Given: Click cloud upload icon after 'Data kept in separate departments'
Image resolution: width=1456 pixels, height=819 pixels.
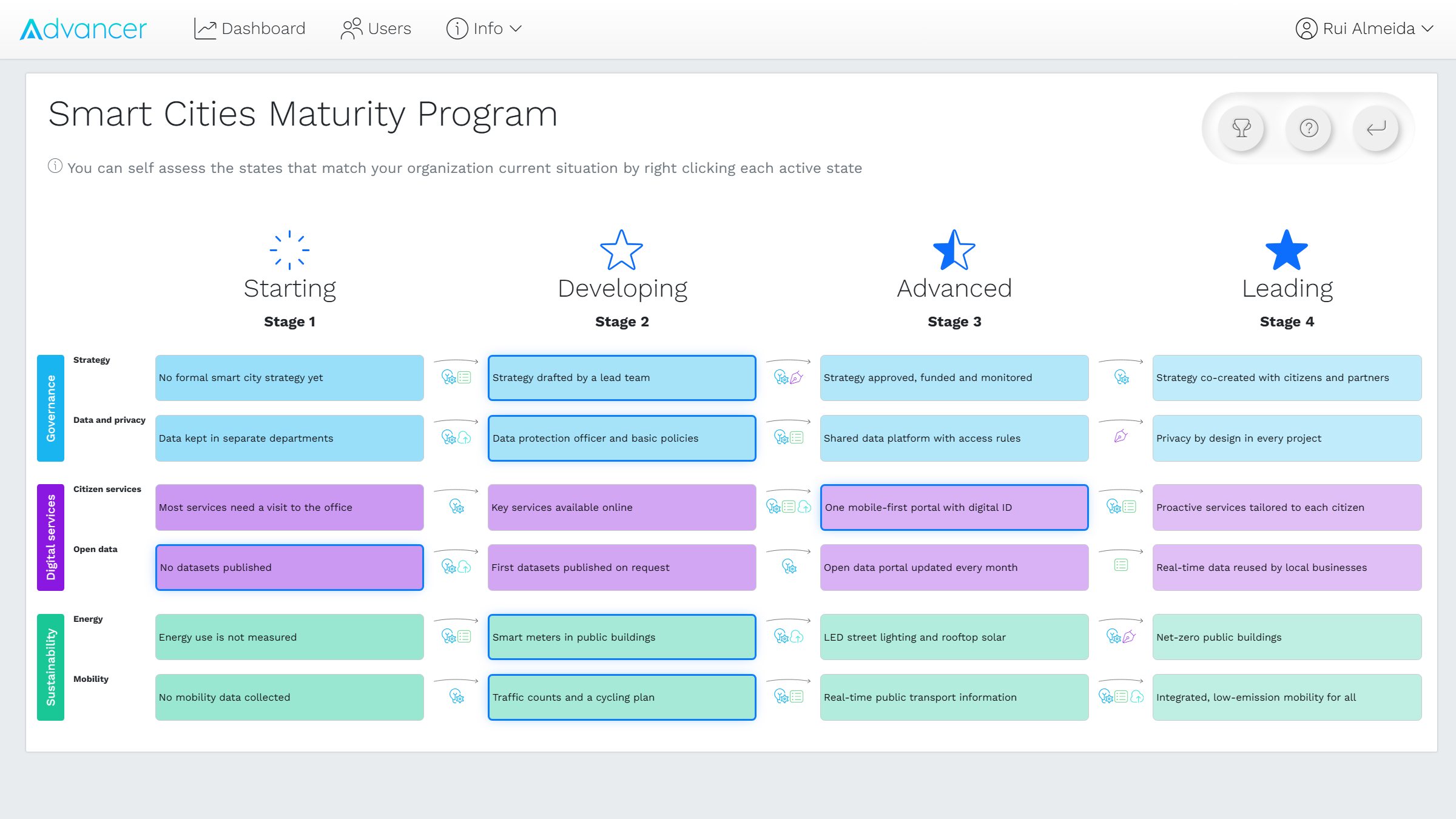Looking at the screenshot, I should pos(464,437).
